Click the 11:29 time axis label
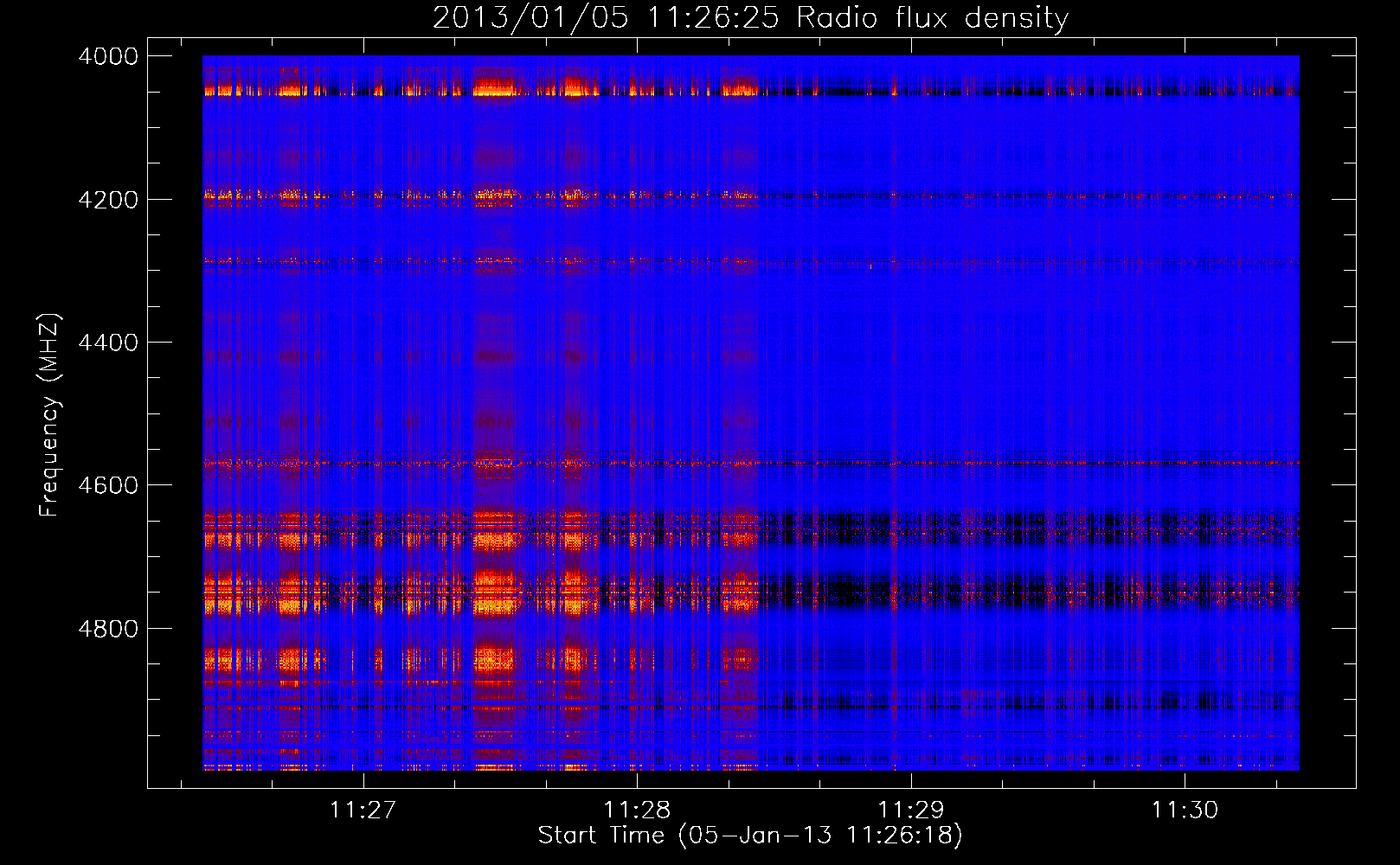 (910, 810)
